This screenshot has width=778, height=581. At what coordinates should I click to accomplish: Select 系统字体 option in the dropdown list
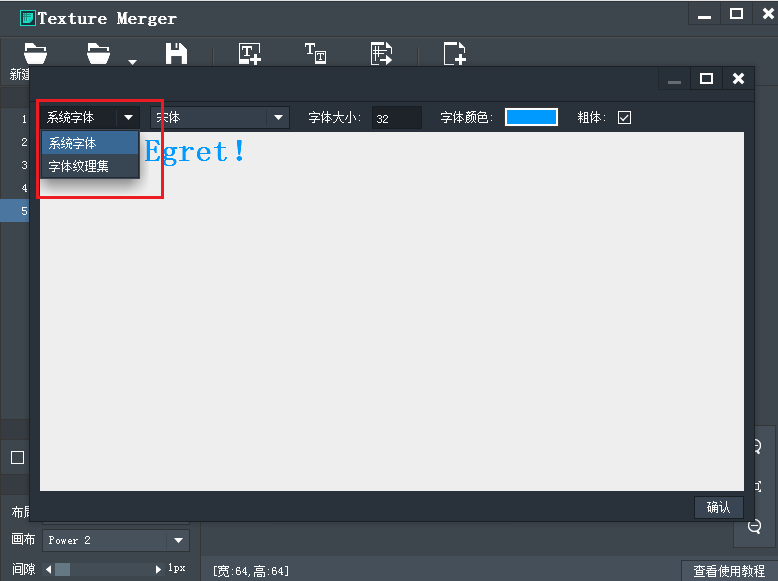coord(90,143)
